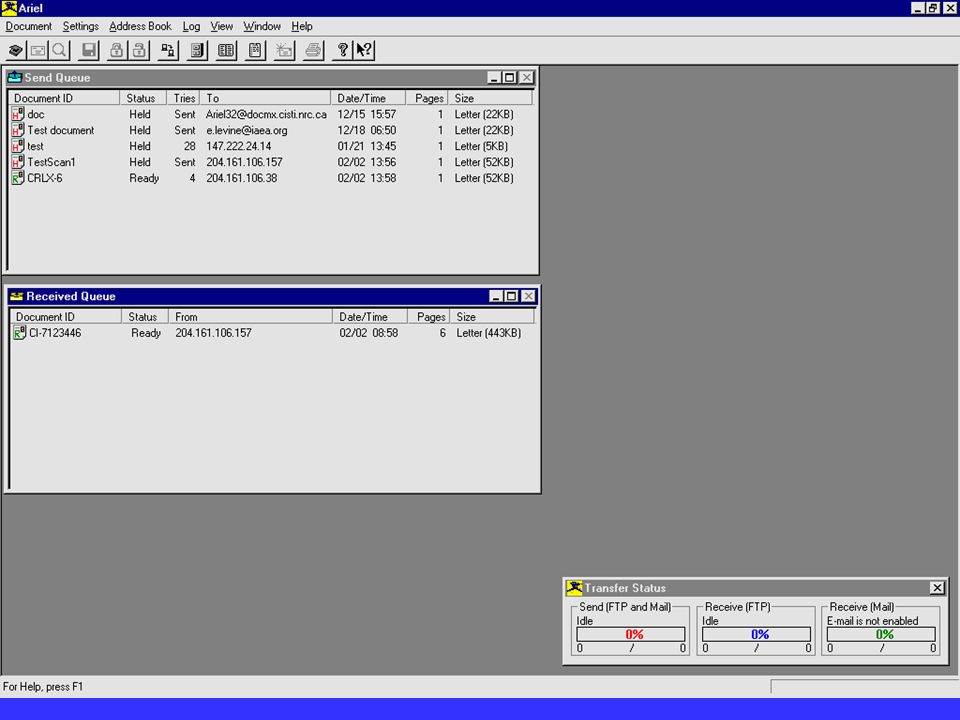Click the tries value '28'
The height and width of the screenshot is (720, 960).
[x=190, y=146]
